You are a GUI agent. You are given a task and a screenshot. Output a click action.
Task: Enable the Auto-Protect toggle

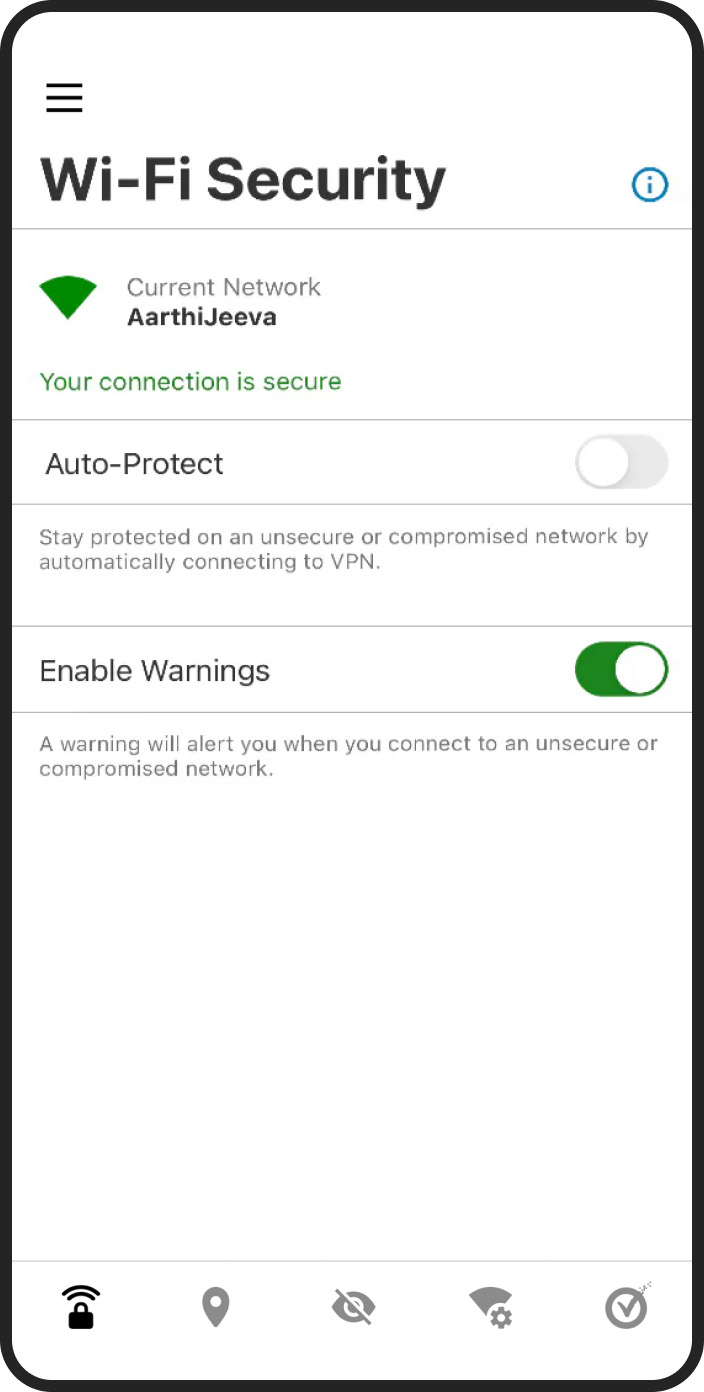coord(621,462)
